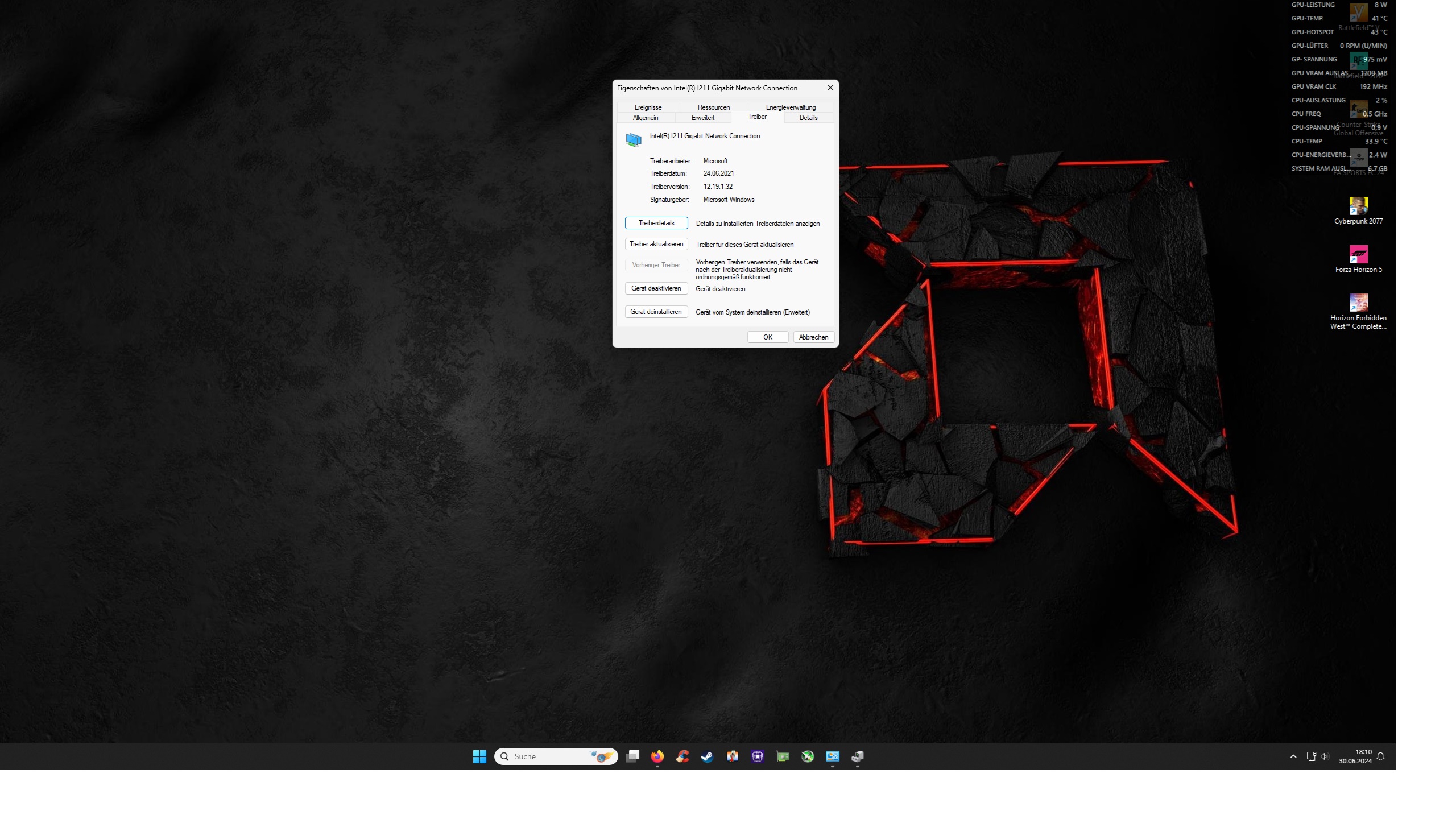Click the Windows Start button
Screen dimensions: 1456x819
point(479,756)
